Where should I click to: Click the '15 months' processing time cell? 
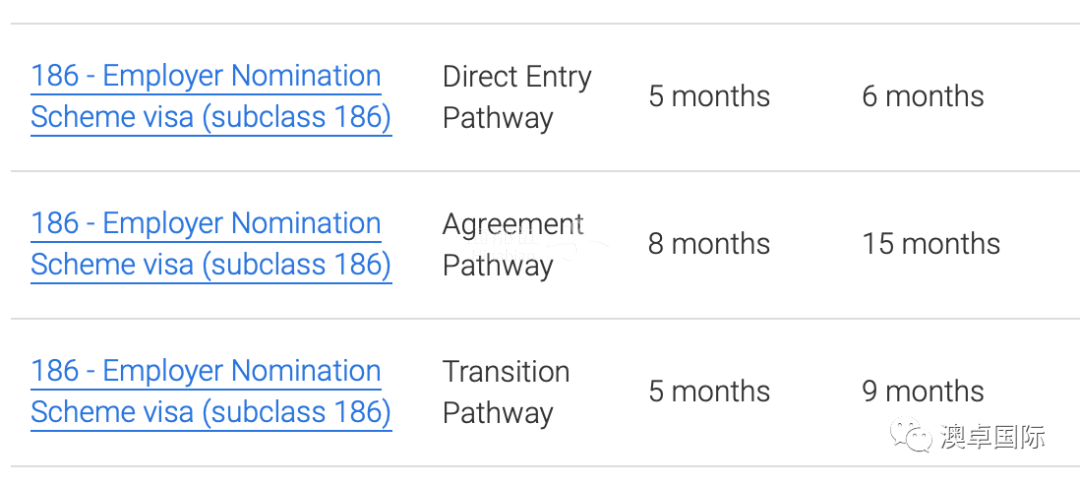(931, 244)
